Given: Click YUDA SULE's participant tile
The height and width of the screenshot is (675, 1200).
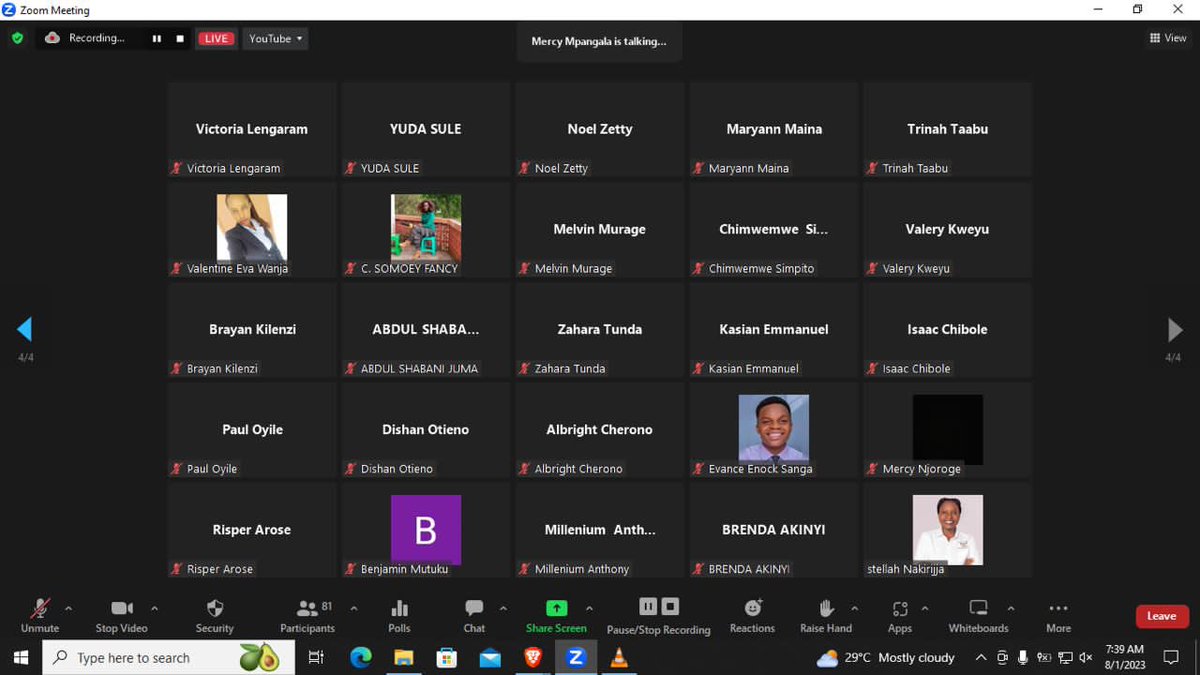Looking at the screenshot, I should [426, 129].
